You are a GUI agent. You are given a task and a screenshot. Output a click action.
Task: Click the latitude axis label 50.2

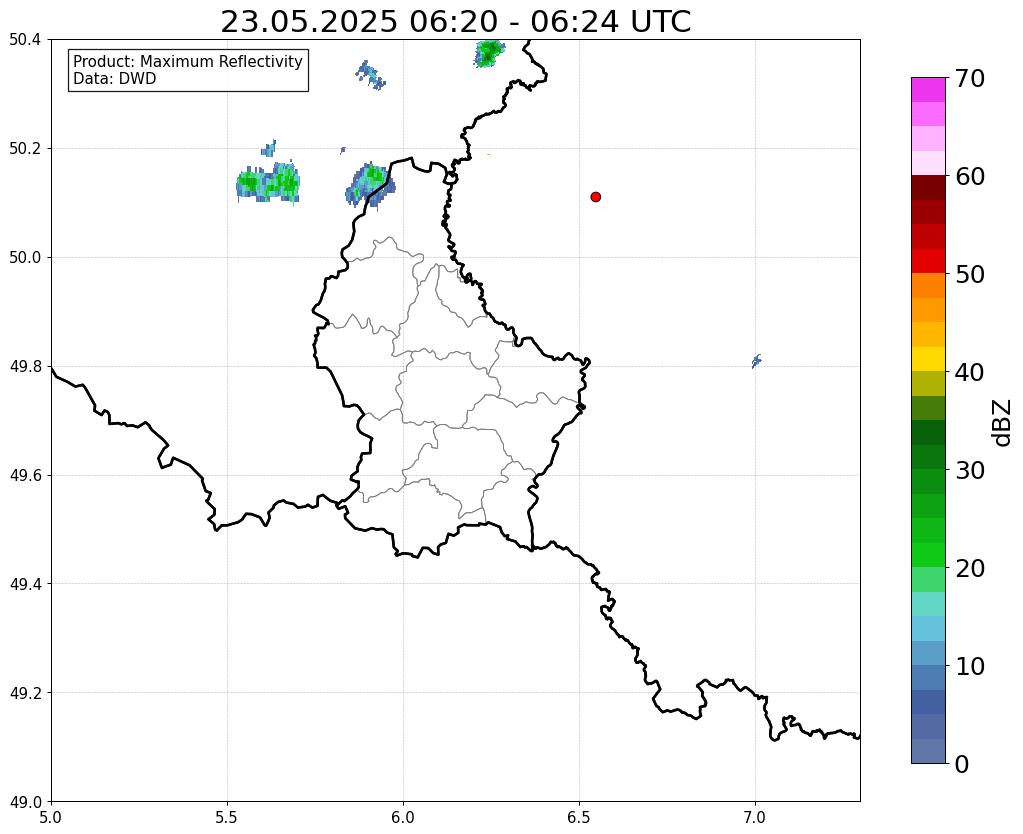click(25, 149)
